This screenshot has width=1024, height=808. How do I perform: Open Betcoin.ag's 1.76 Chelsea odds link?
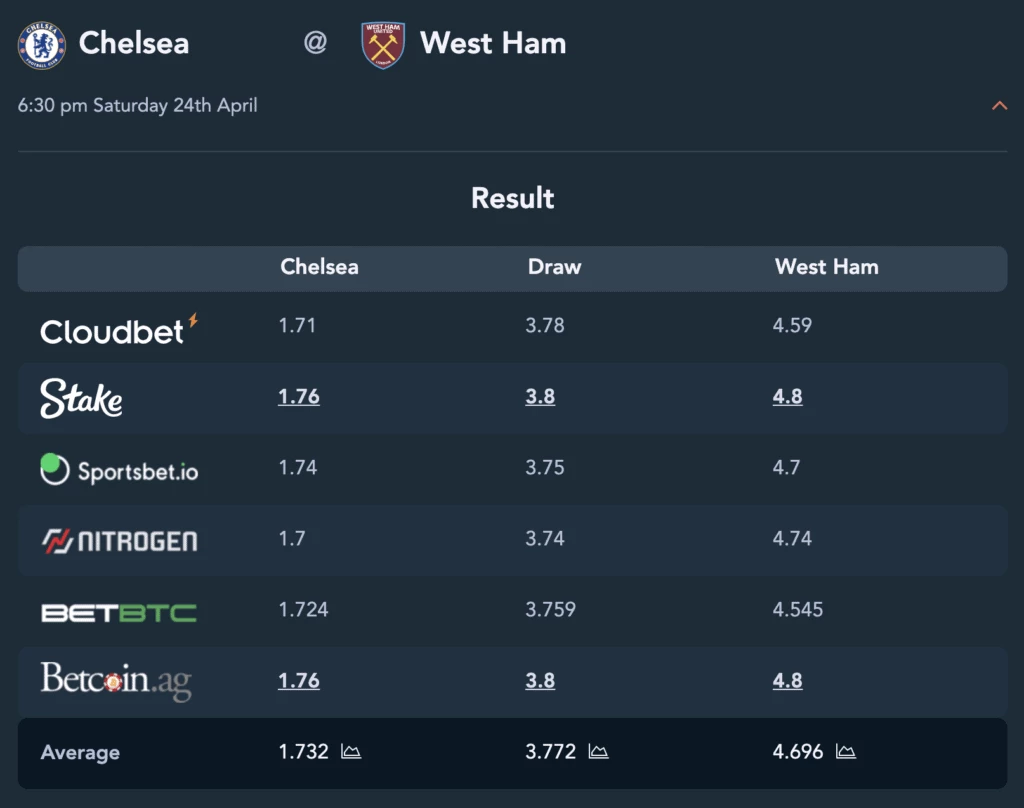point(299,681)
